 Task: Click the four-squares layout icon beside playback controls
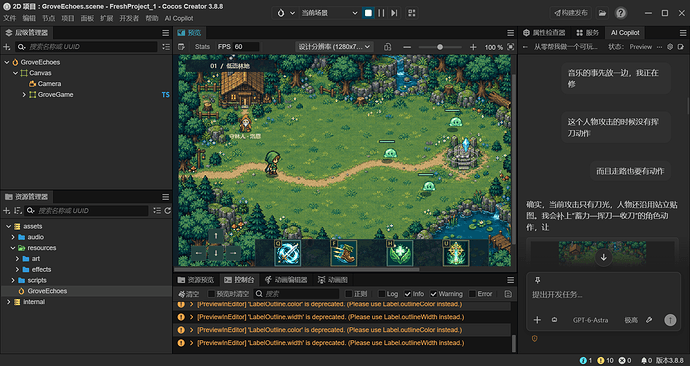coord(411,13)
